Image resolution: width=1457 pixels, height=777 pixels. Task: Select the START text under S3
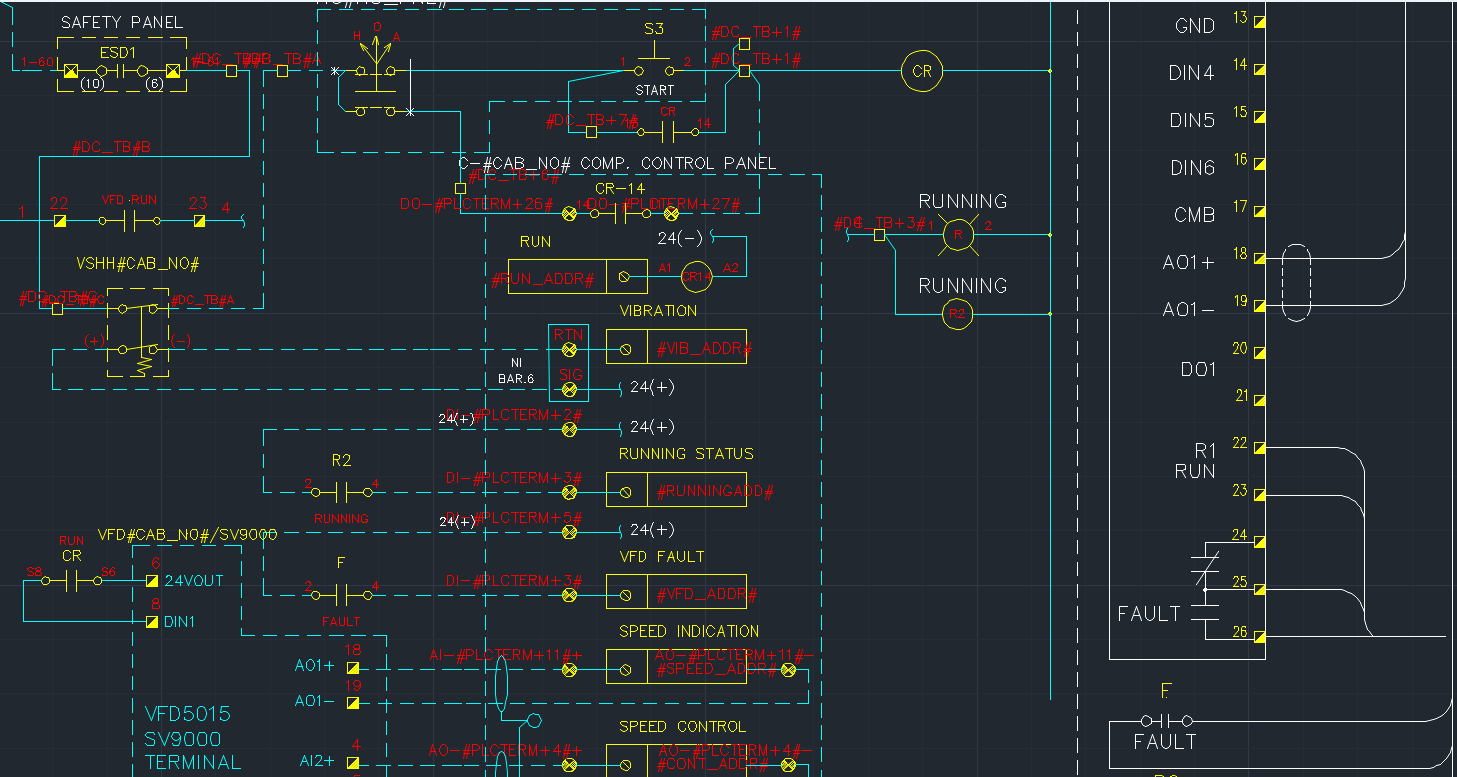(x=655, y=90)
